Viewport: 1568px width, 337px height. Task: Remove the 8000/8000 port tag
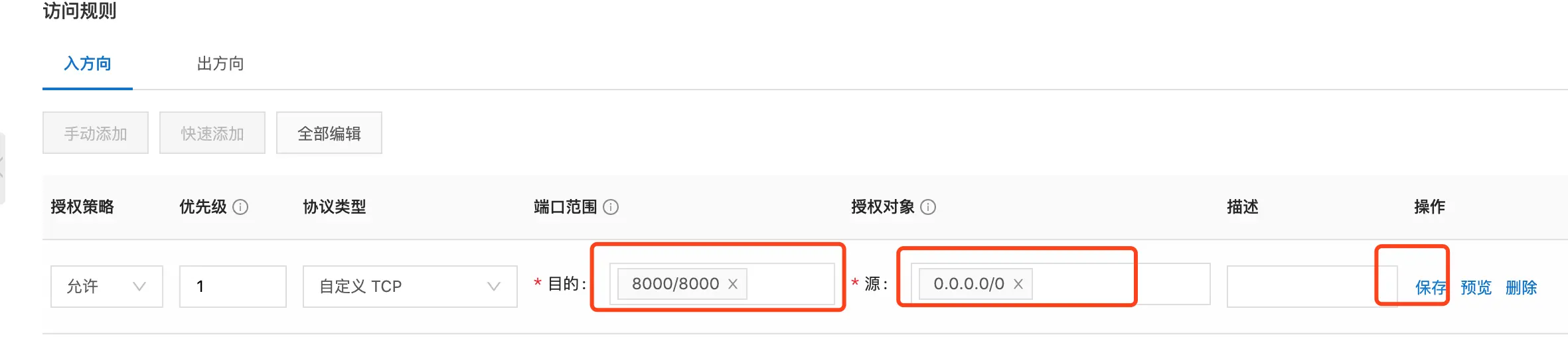pyautogui.click(x=733, y=284)
